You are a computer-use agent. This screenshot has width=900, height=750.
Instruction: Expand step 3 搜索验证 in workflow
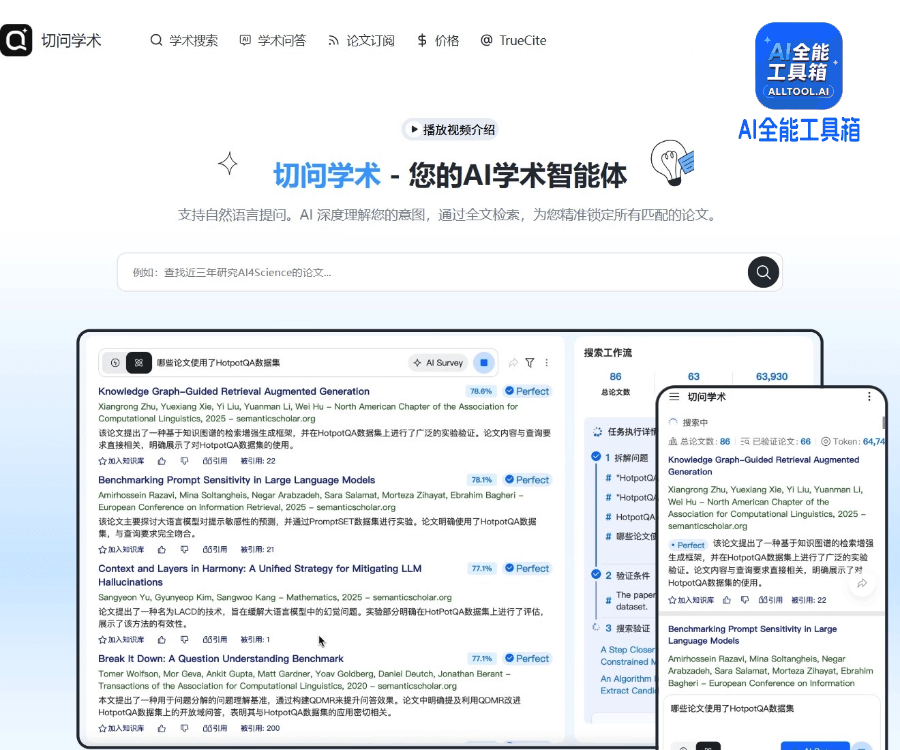coord(627,628)
